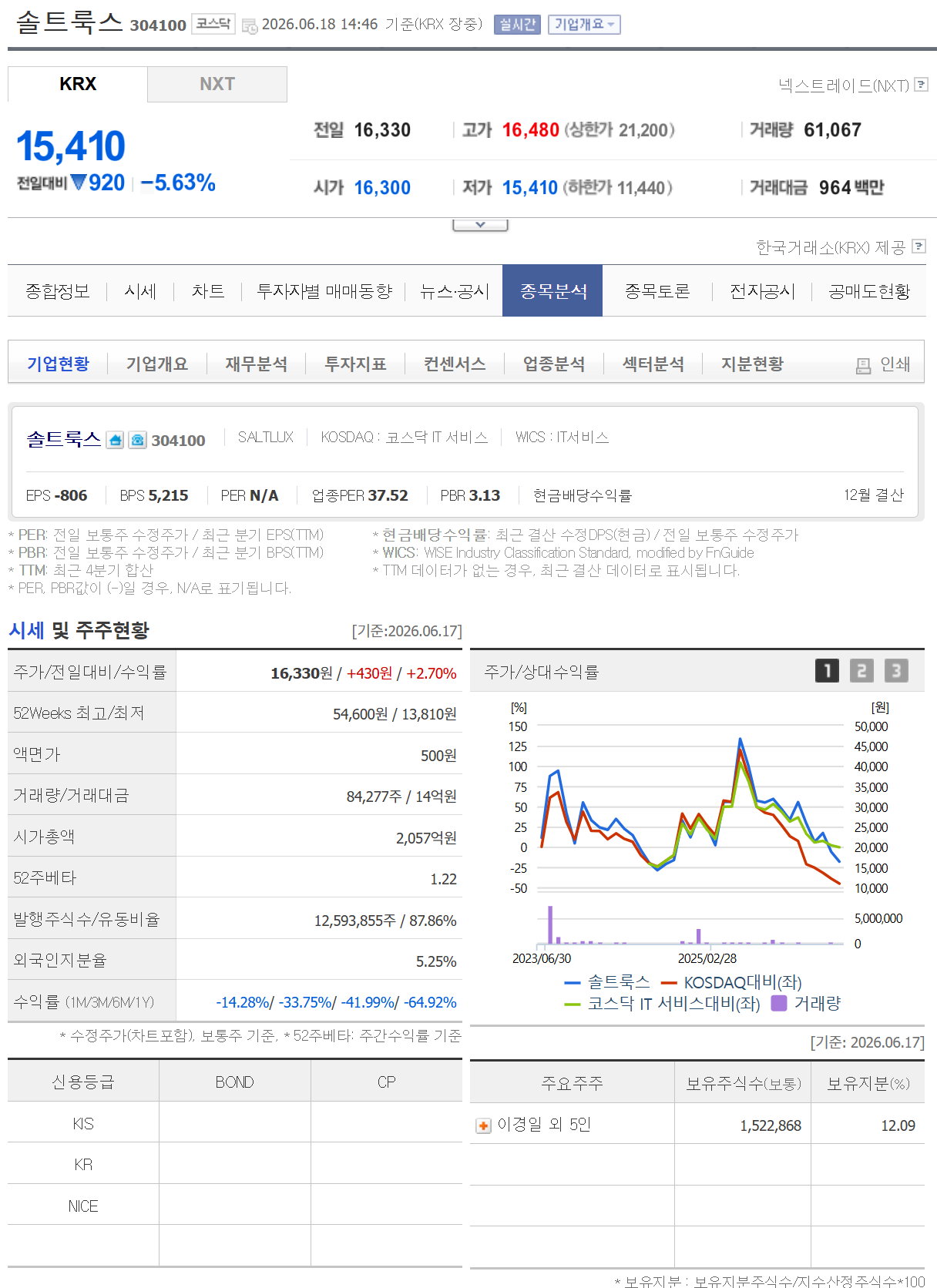Click the 52Weeks 최고/최저 value cell

319,713
